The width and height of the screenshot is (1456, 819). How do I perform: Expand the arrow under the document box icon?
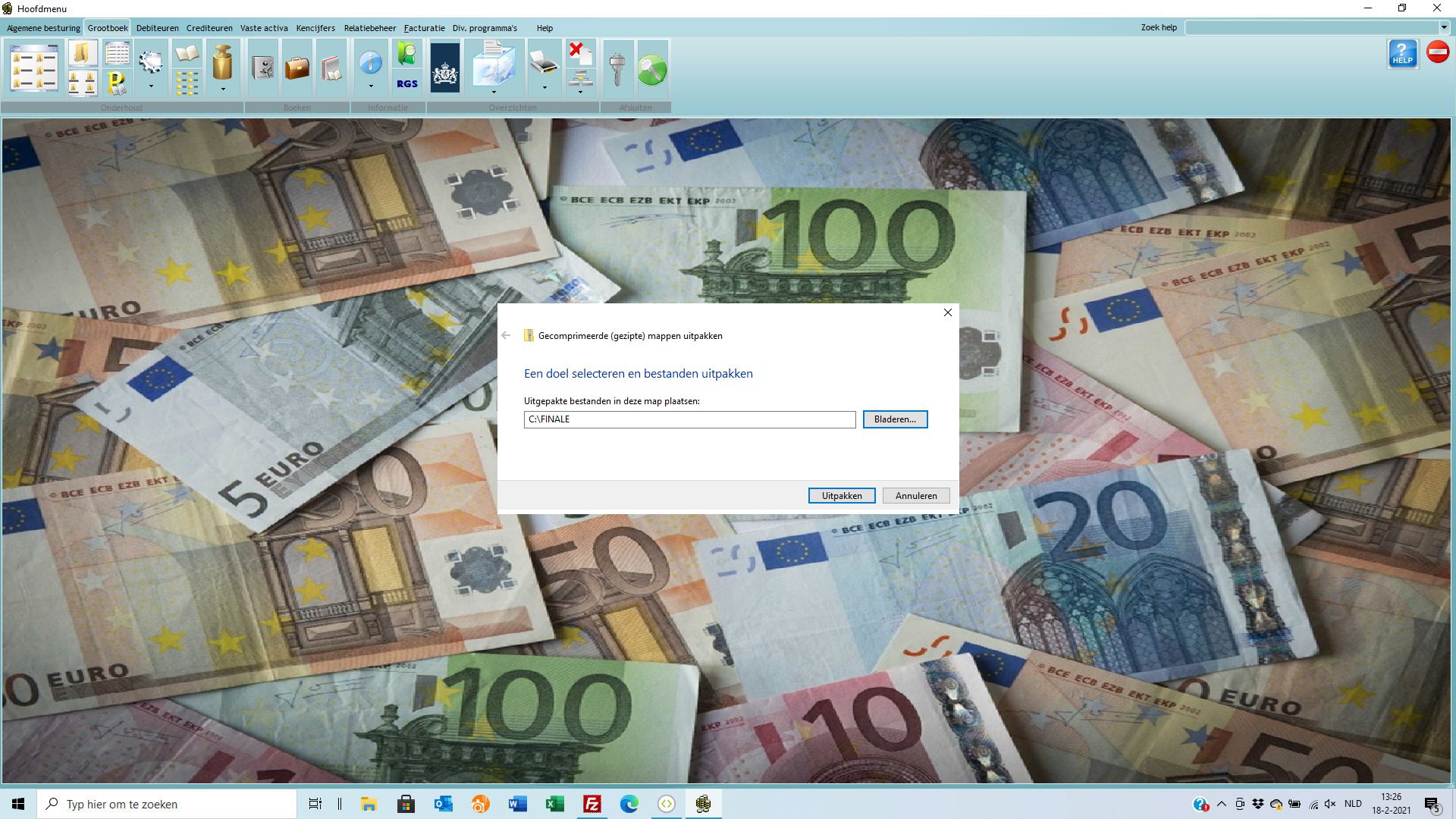pos(494,92)
